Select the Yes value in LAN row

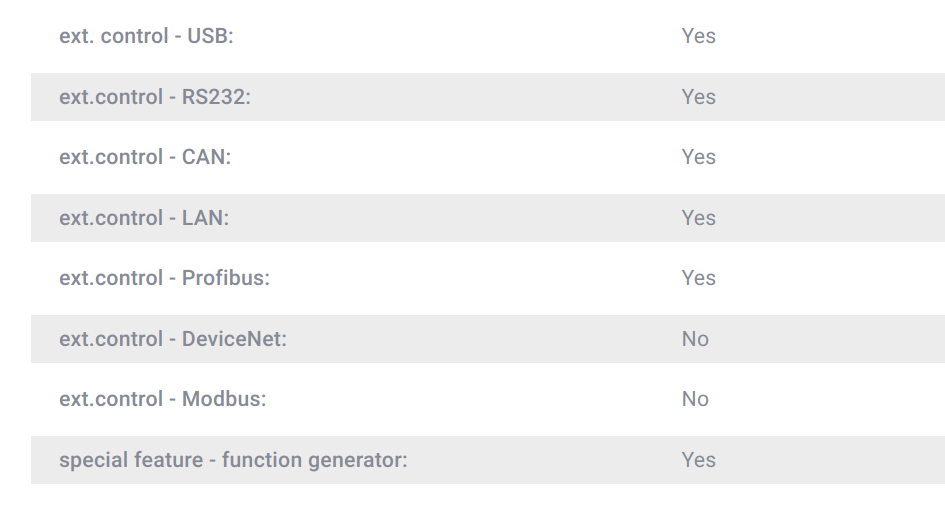pyautogui.click(x=699, y=218)
